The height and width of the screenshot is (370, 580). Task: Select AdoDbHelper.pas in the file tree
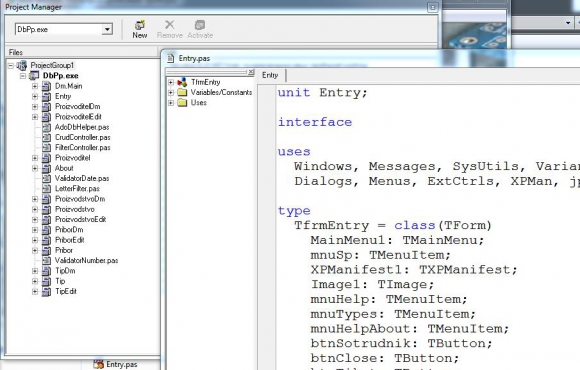(82, 127)
